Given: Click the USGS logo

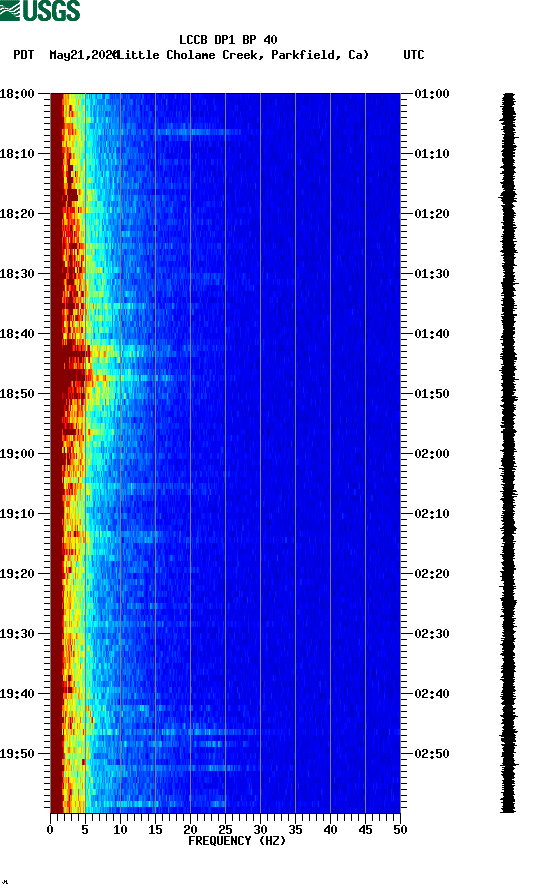Looking at the screenshot, I should pyautogui.click(x=40, y=10).
